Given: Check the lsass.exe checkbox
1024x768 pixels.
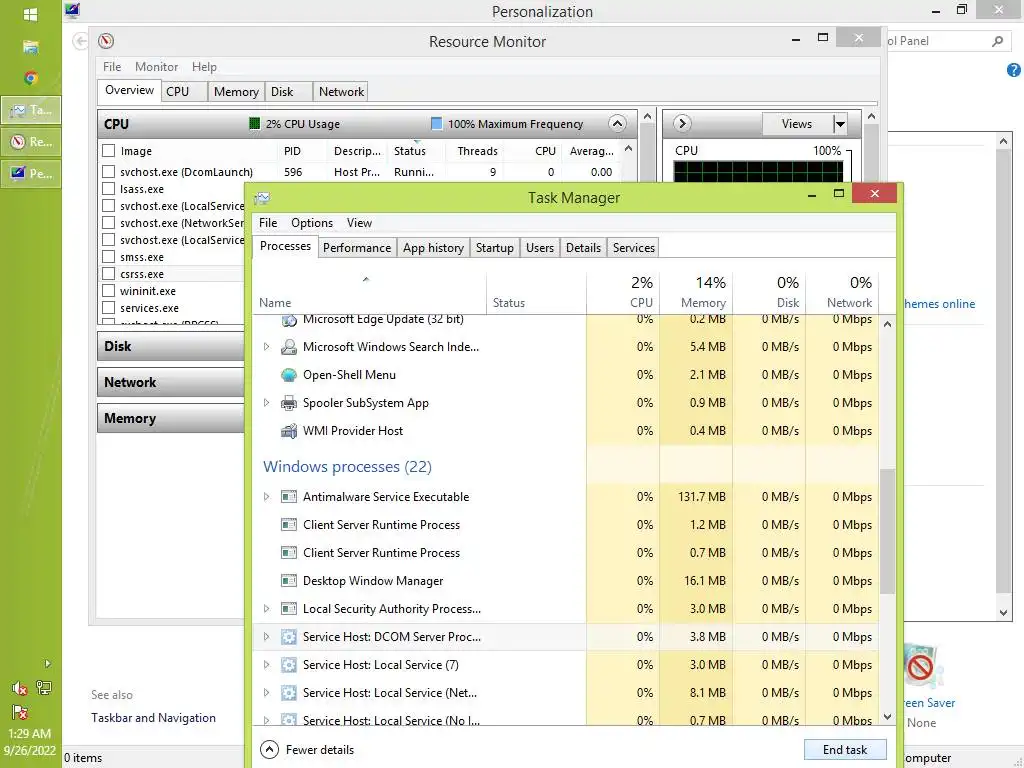Looking at the screenshot, I should point(108,189).
